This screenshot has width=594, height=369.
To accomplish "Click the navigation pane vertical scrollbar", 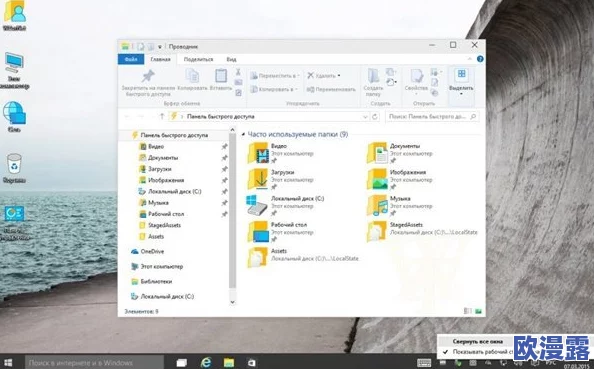I will pyautogui.click(x=233, y=212).
